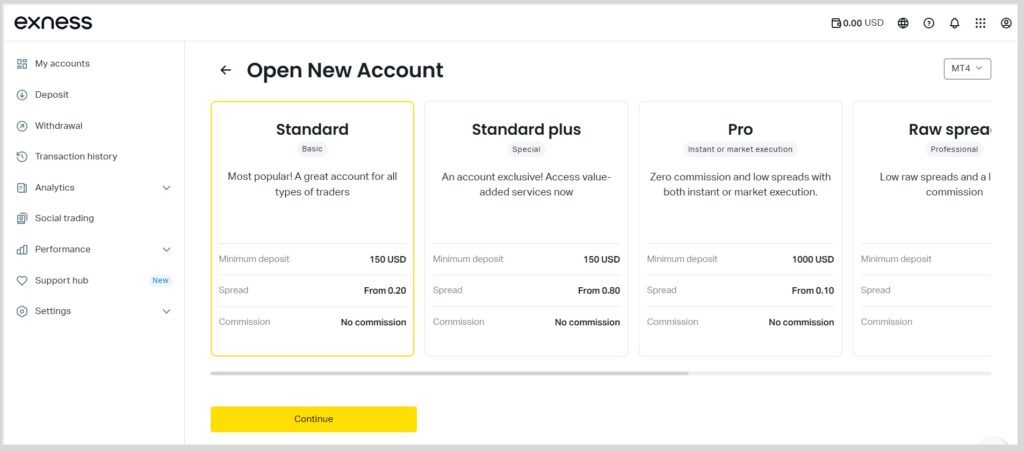This screenshot has width=1024, height=451.
Task: Click the horizontal account cards scrollbar
Action: coord(450,373)
